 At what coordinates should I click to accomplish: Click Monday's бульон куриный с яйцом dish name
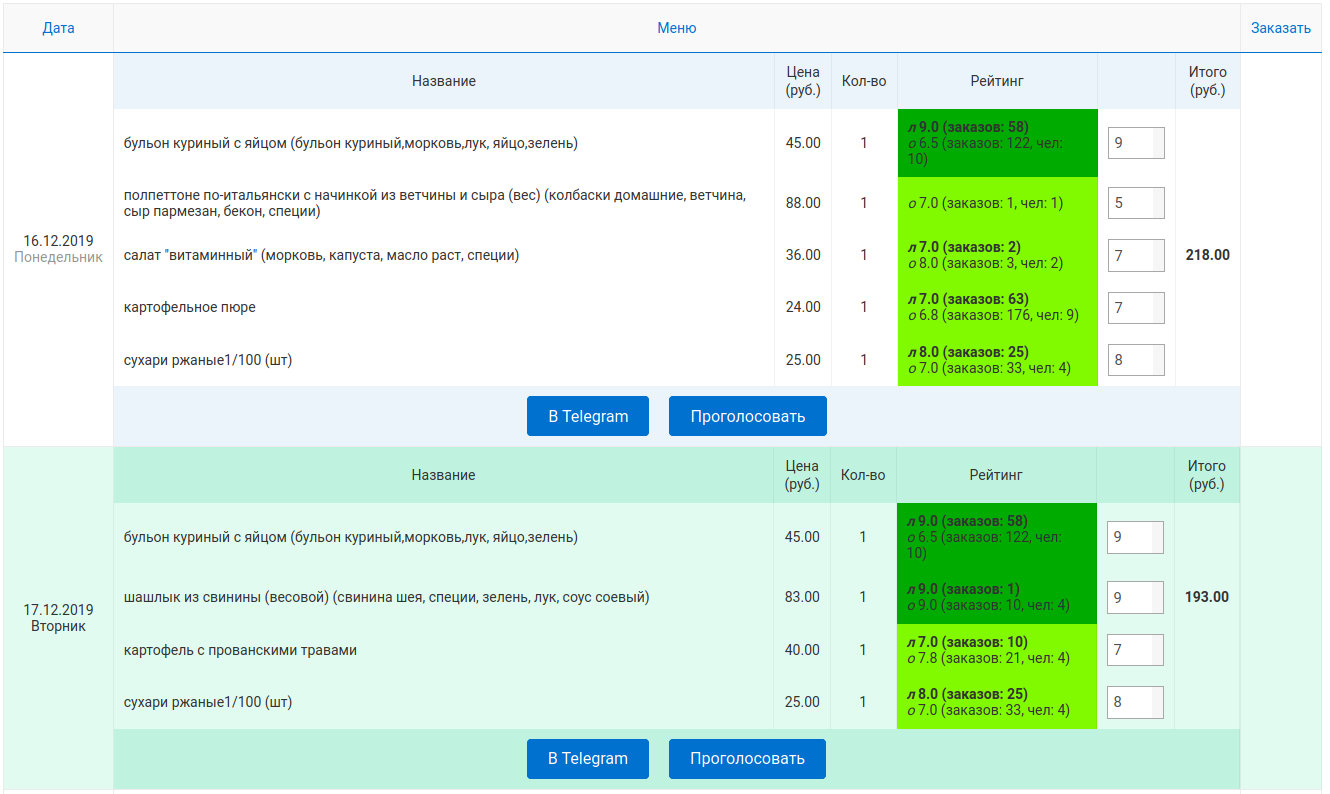tap(351, 143)
